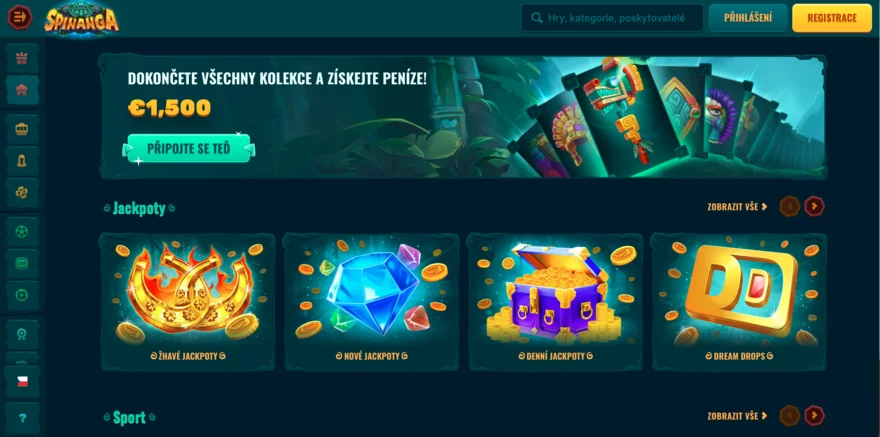Open the sidebar menu toggle button
The width and height of the screenshot is (880, 437).
click(20, 17)
